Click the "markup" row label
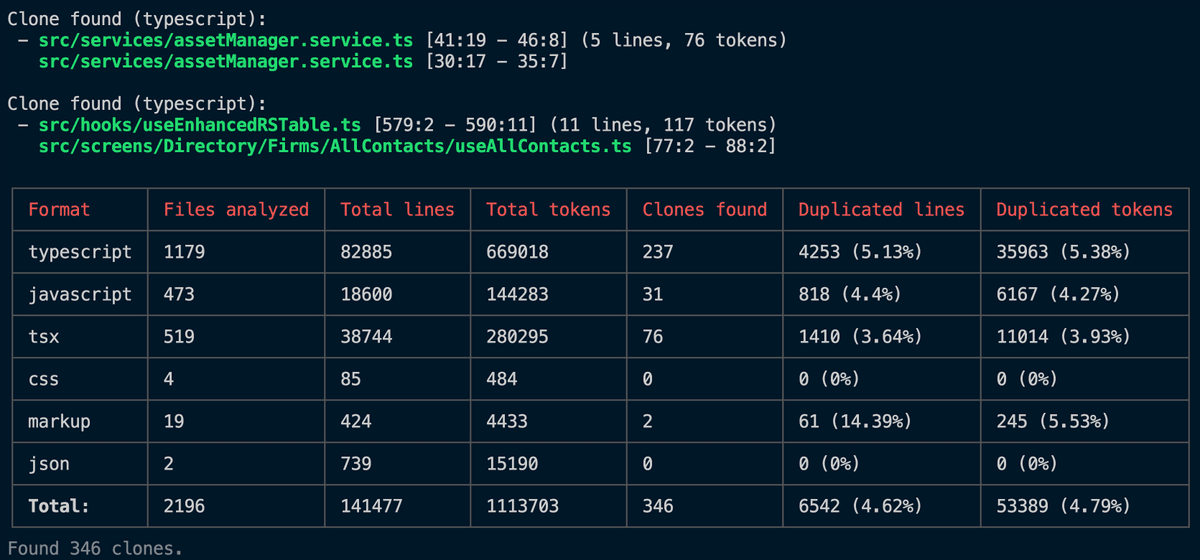The width and height of the screenshot is (1200, 560). coord(59,422)
